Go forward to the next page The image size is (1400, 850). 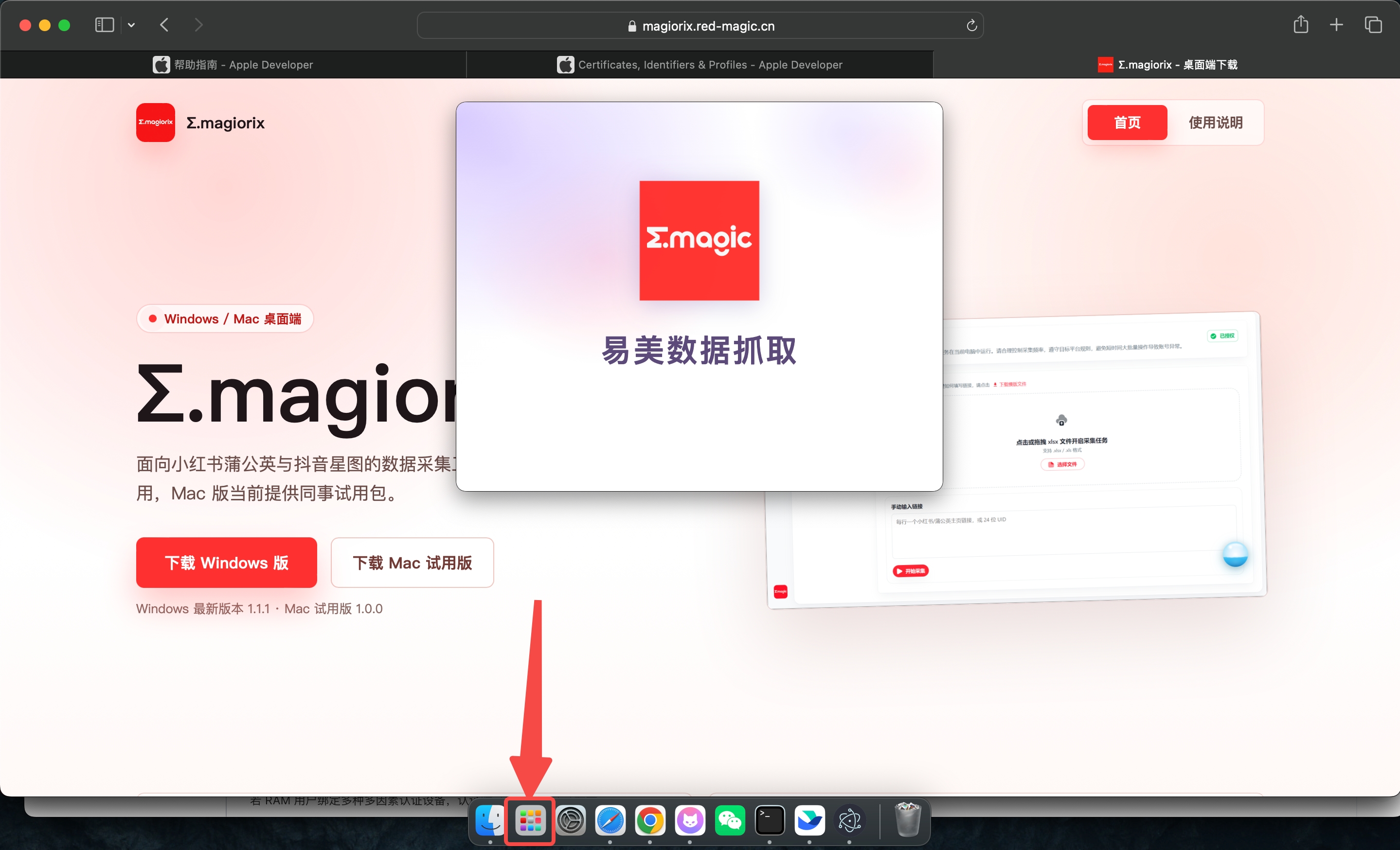tap(198, 25)
